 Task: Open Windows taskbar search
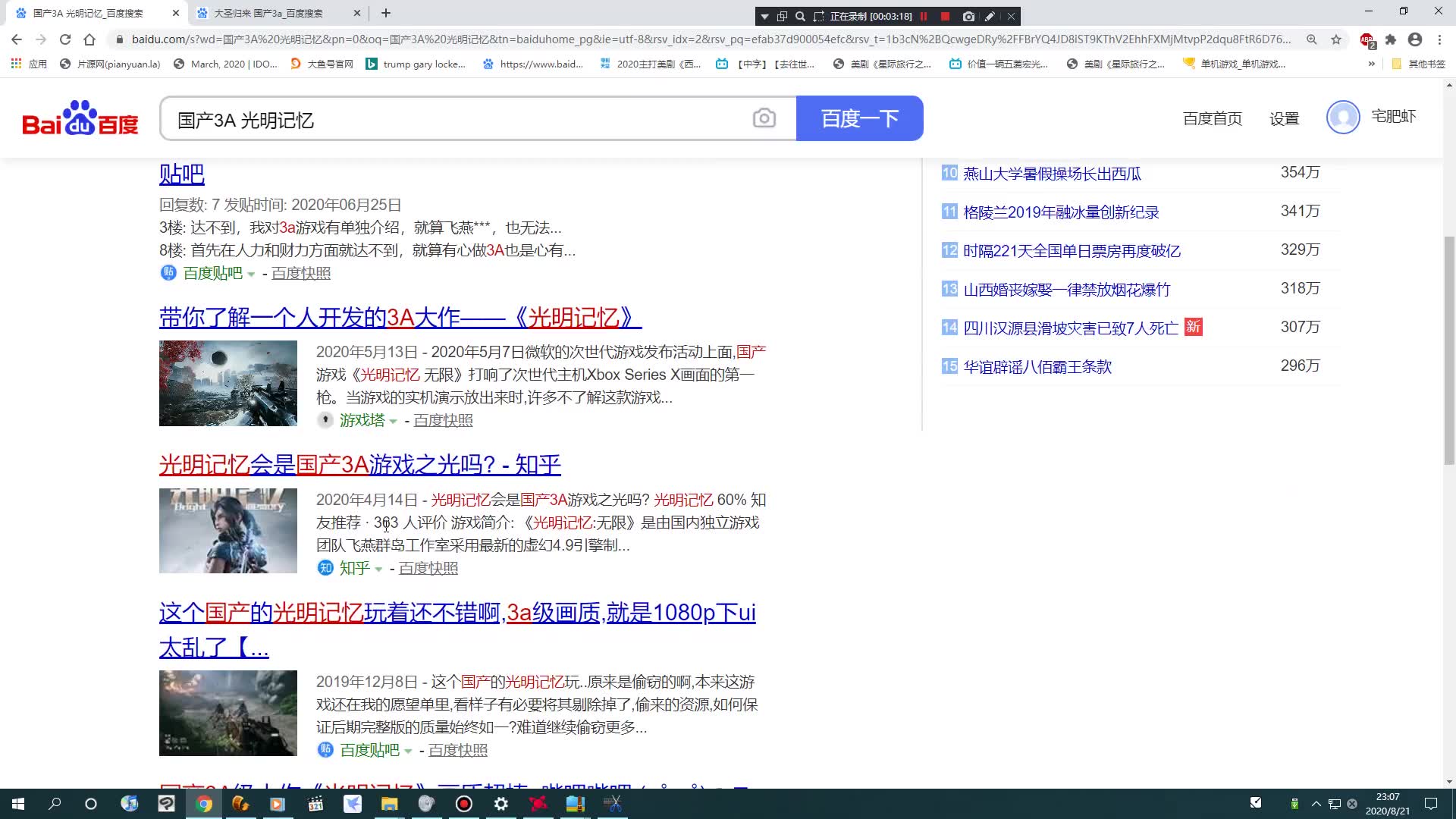tap(55, 804)
